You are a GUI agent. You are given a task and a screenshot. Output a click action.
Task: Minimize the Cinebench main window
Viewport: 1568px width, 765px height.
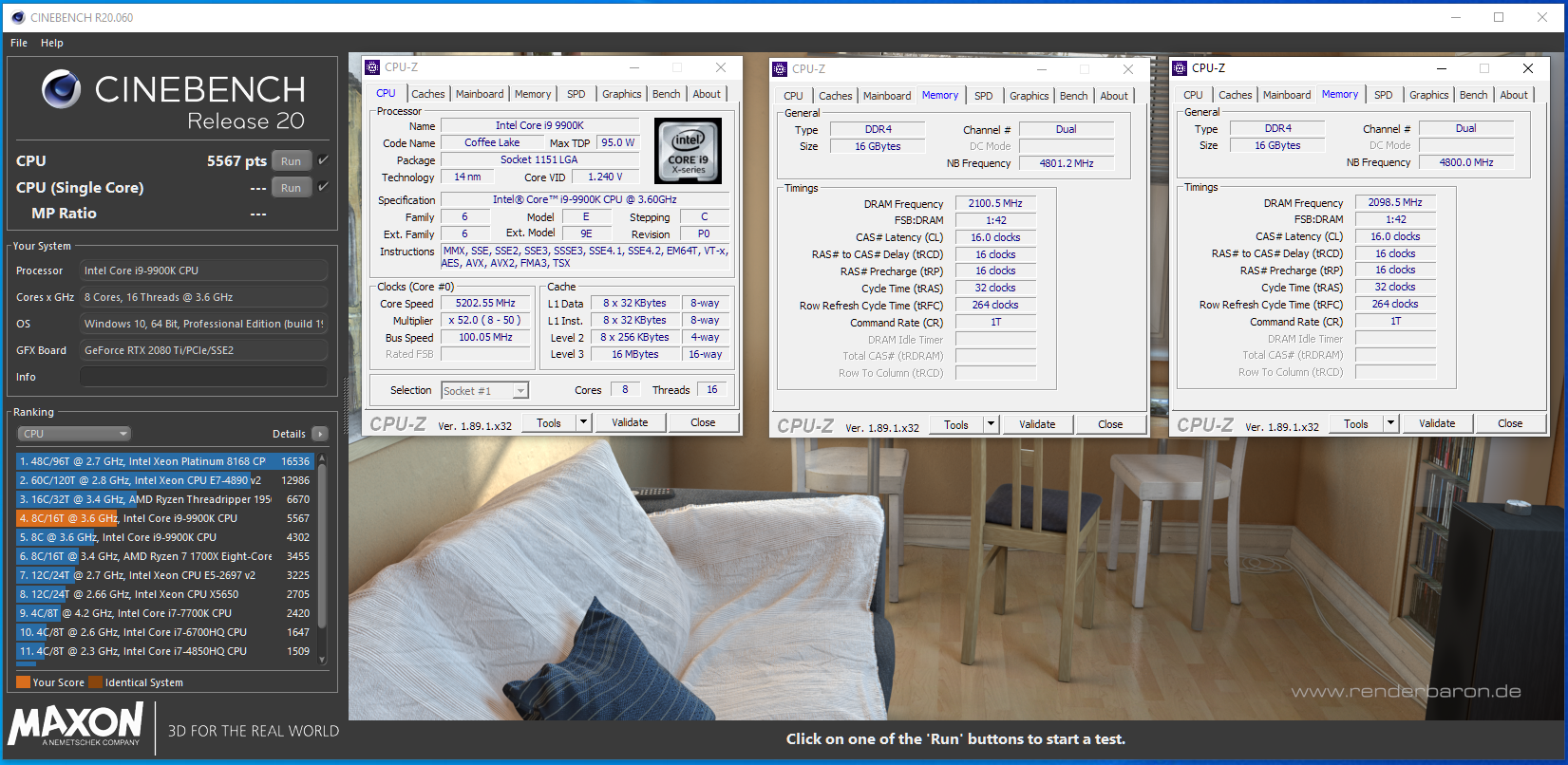point(1457,17)
